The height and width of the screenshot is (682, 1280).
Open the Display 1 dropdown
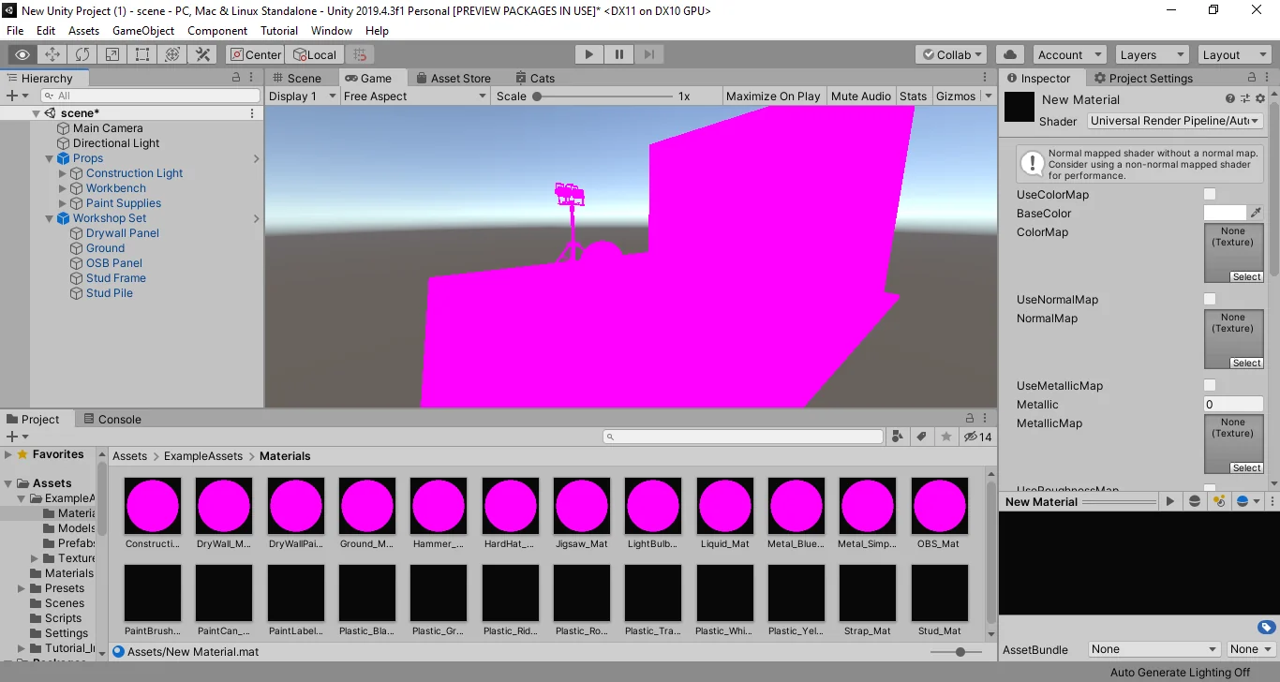click(302, 96)
